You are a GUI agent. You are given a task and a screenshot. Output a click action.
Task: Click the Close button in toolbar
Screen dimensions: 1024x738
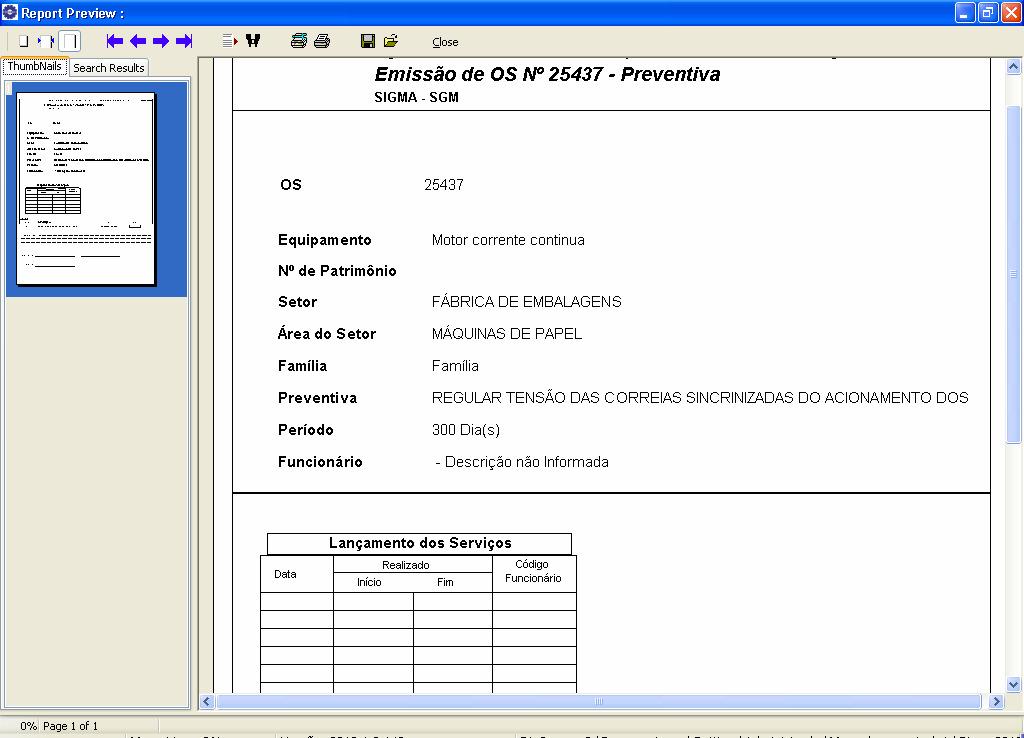tap(445, 42)
